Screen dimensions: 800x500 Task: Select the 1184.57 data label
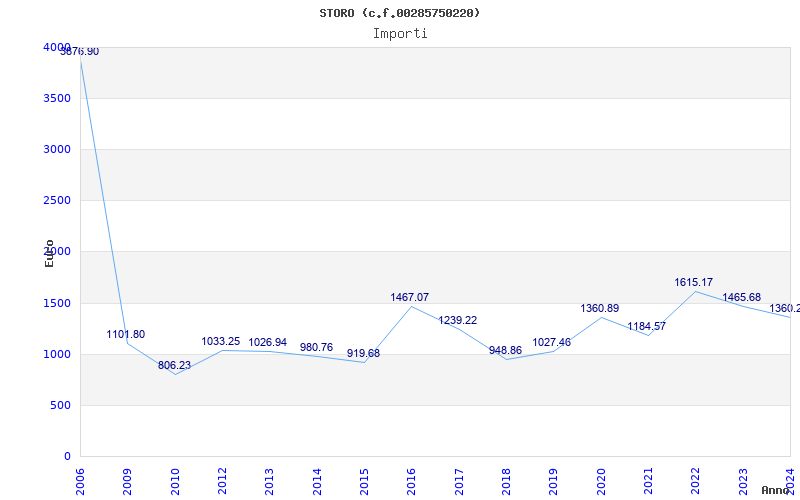coord(646,326)
